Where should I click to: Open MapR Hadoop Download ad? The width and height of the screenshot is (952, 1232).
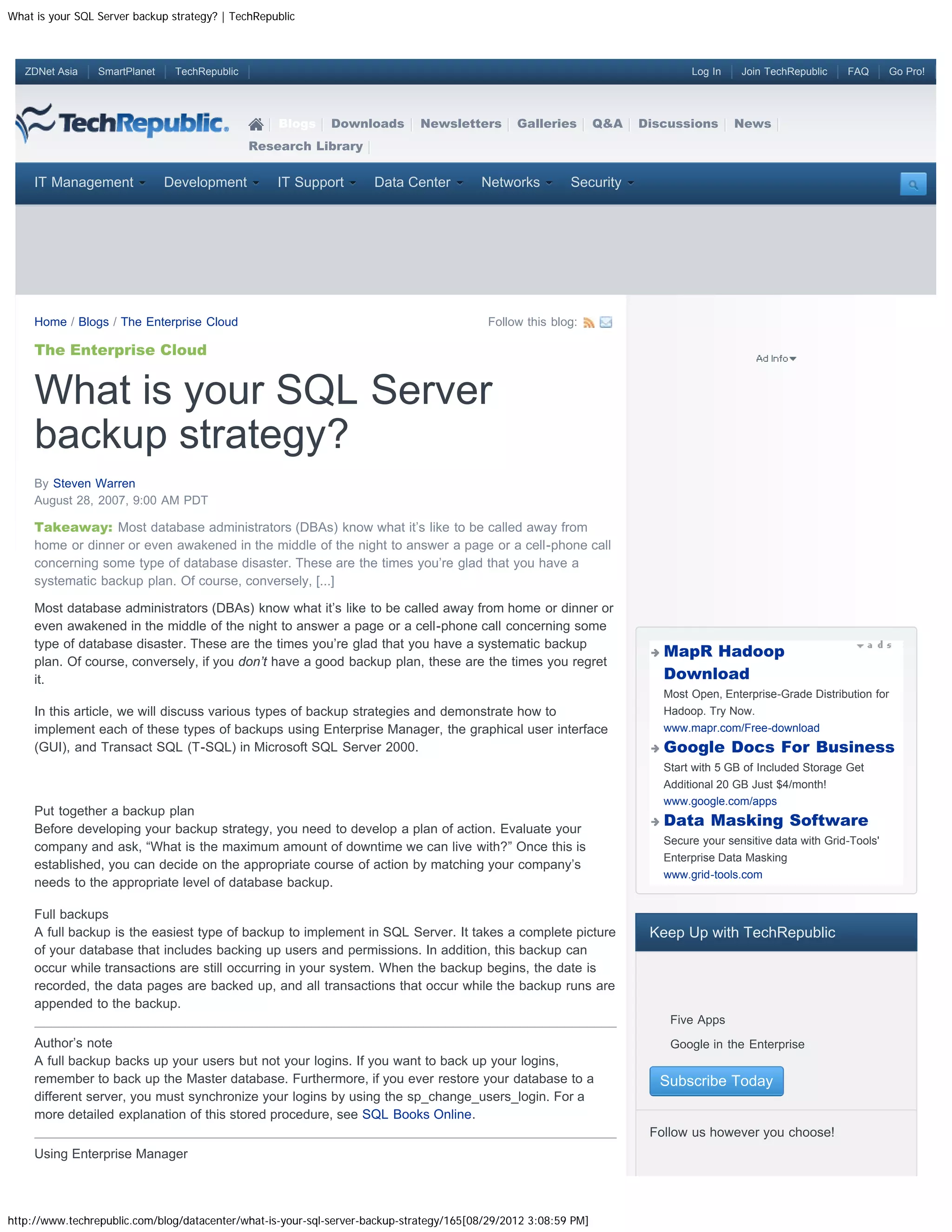pos(724,662)
